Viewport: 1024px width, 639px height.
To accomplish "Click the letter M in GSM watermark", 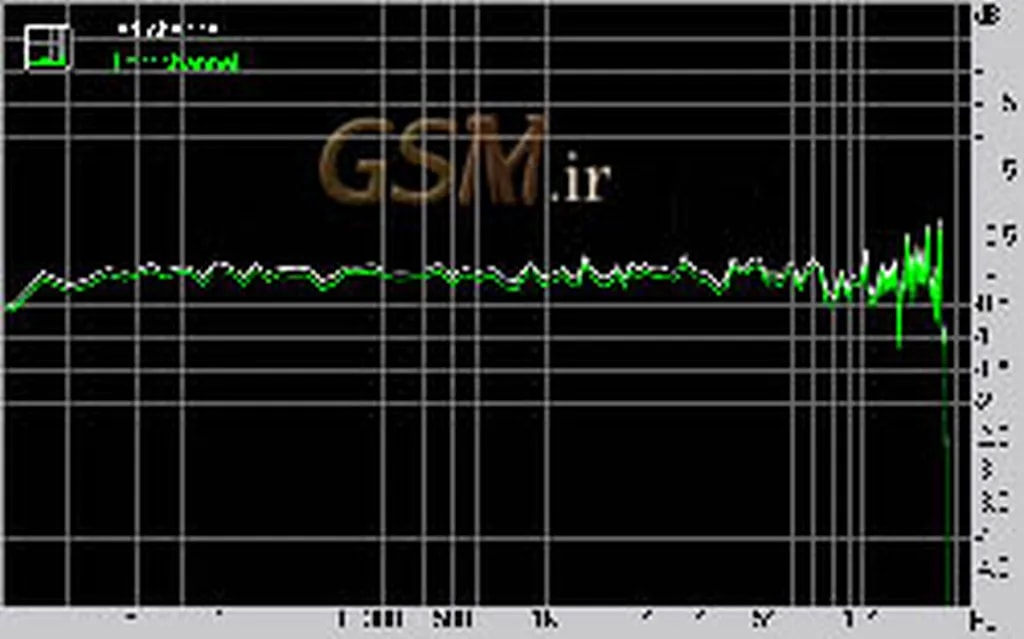I will coord(509,162).
